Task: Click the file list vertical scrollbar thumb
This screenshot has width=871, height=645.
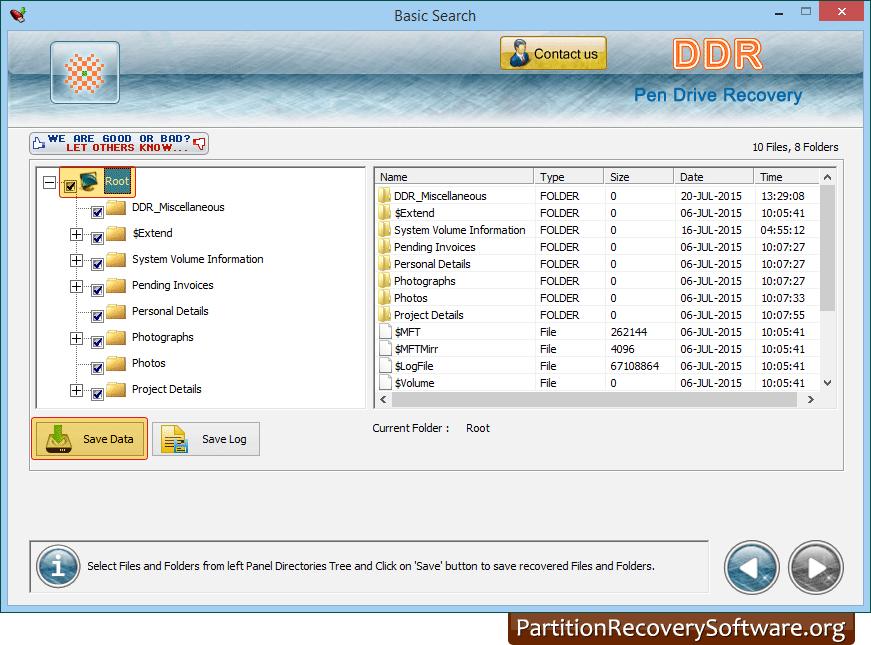Action: tap(827, 248)
